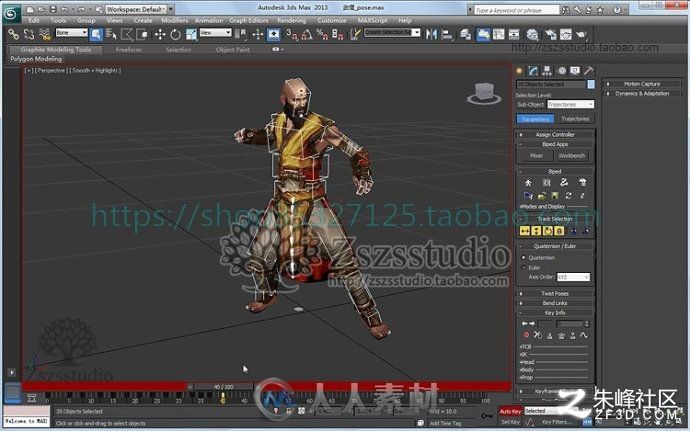
Task: Click the Parameters button
Action: coord(536,119)
